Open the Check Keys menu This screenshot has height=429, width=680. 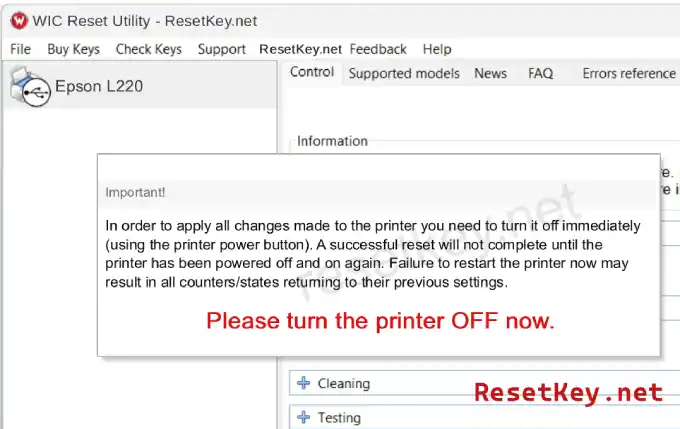click(149, 49)
